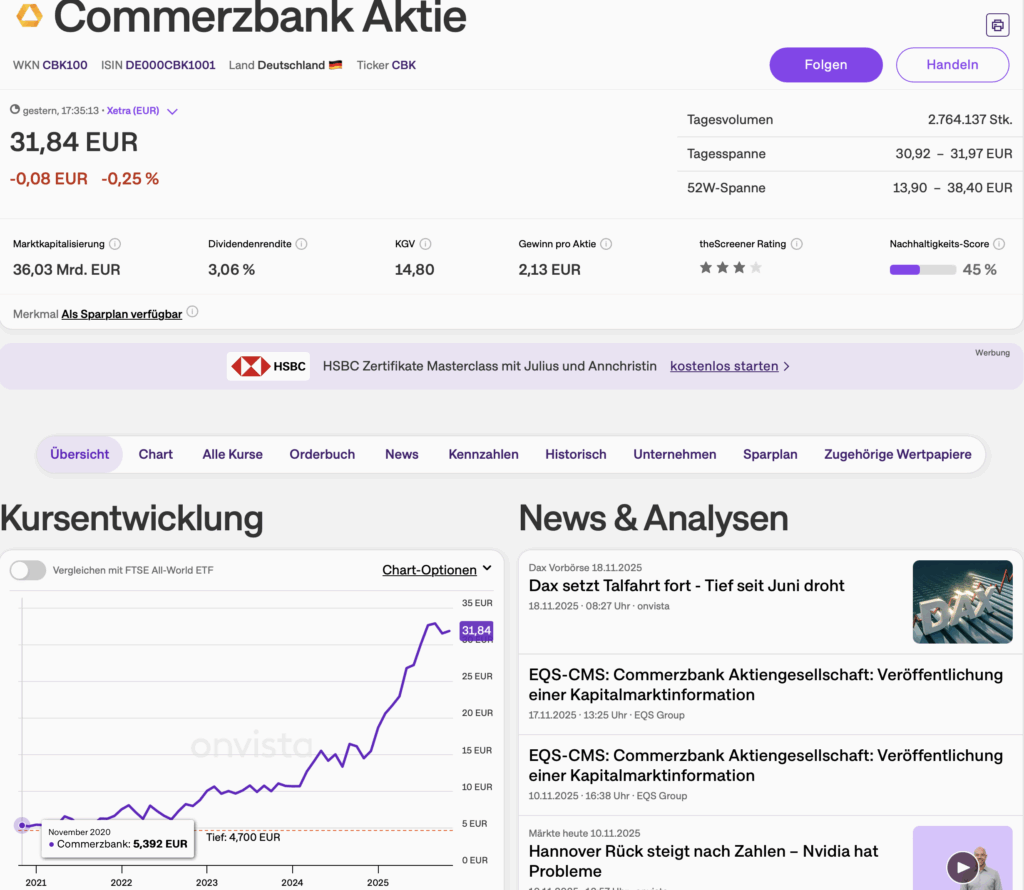Select the Historisch tab
1024x890 pixels.
point(575,454)
